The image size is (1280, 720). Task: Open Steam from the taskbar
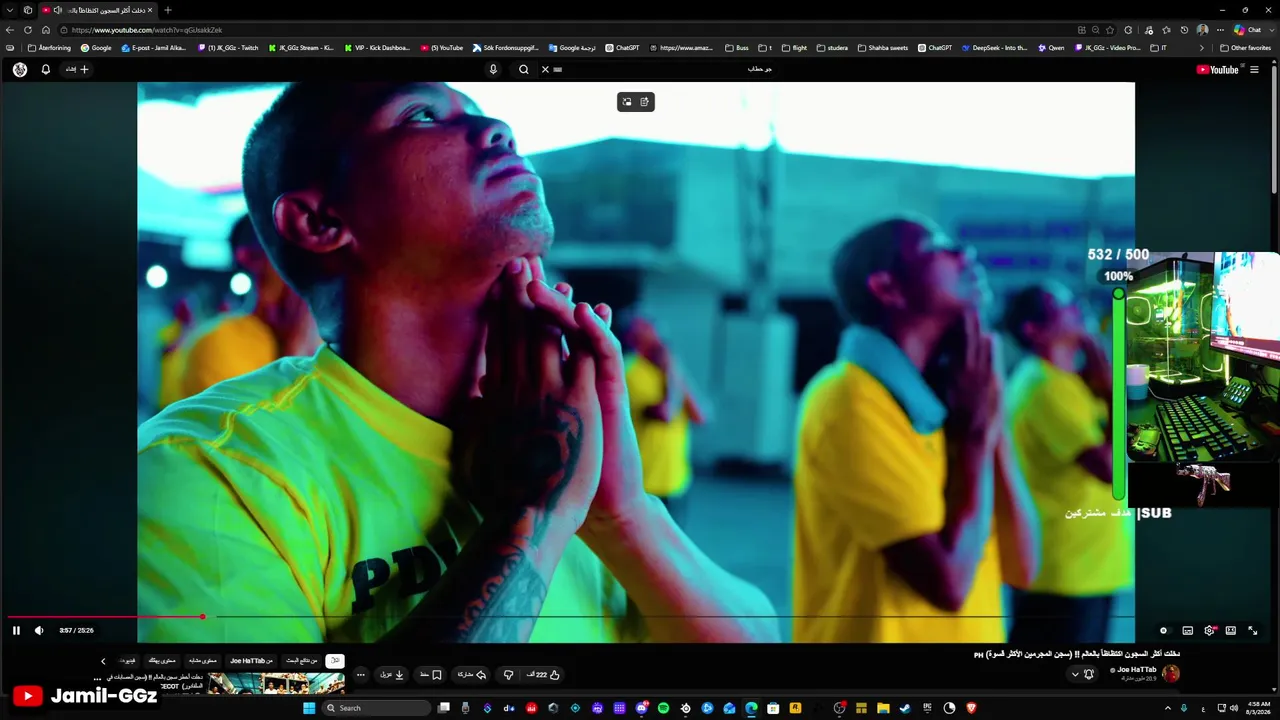[x=905, y=708]
